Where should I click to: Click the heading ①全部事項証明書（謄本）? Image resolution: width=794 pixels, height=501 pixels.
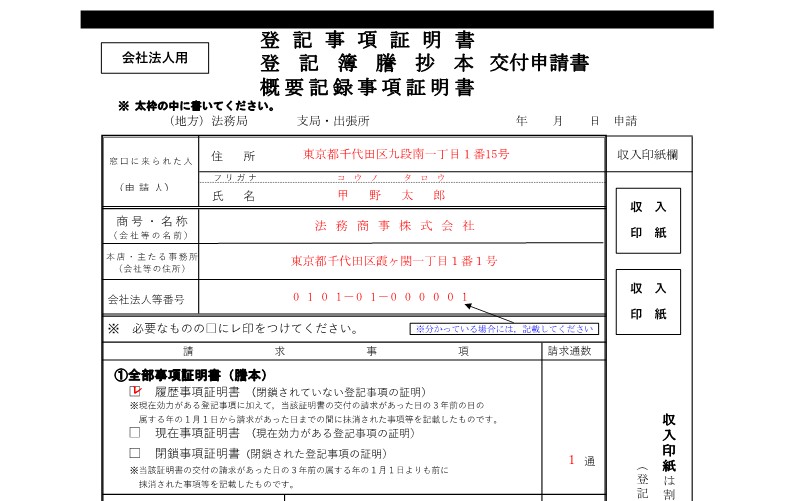(190, 375)
